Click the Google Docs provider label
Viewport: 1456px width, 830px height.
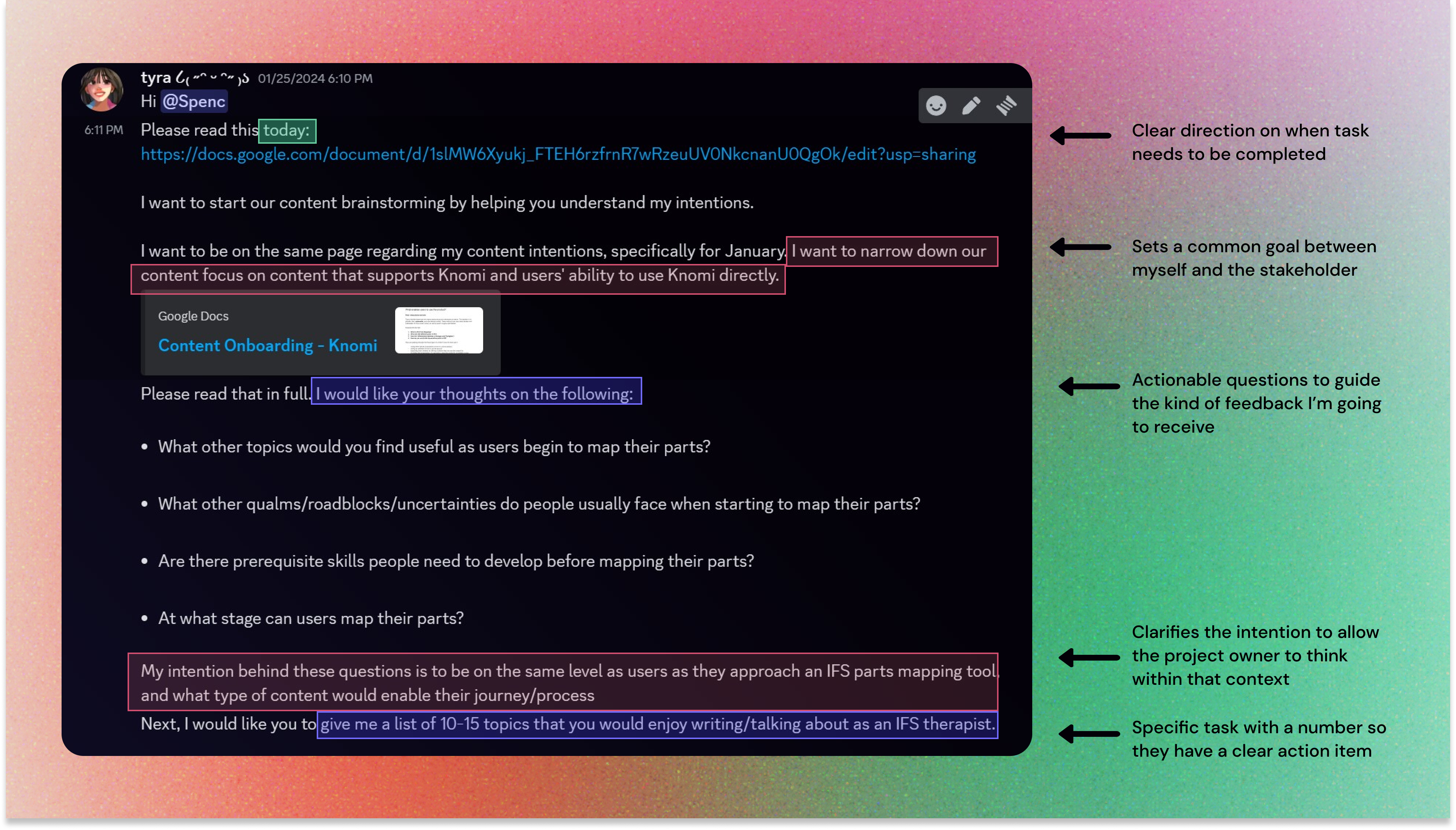click(193, 316)
